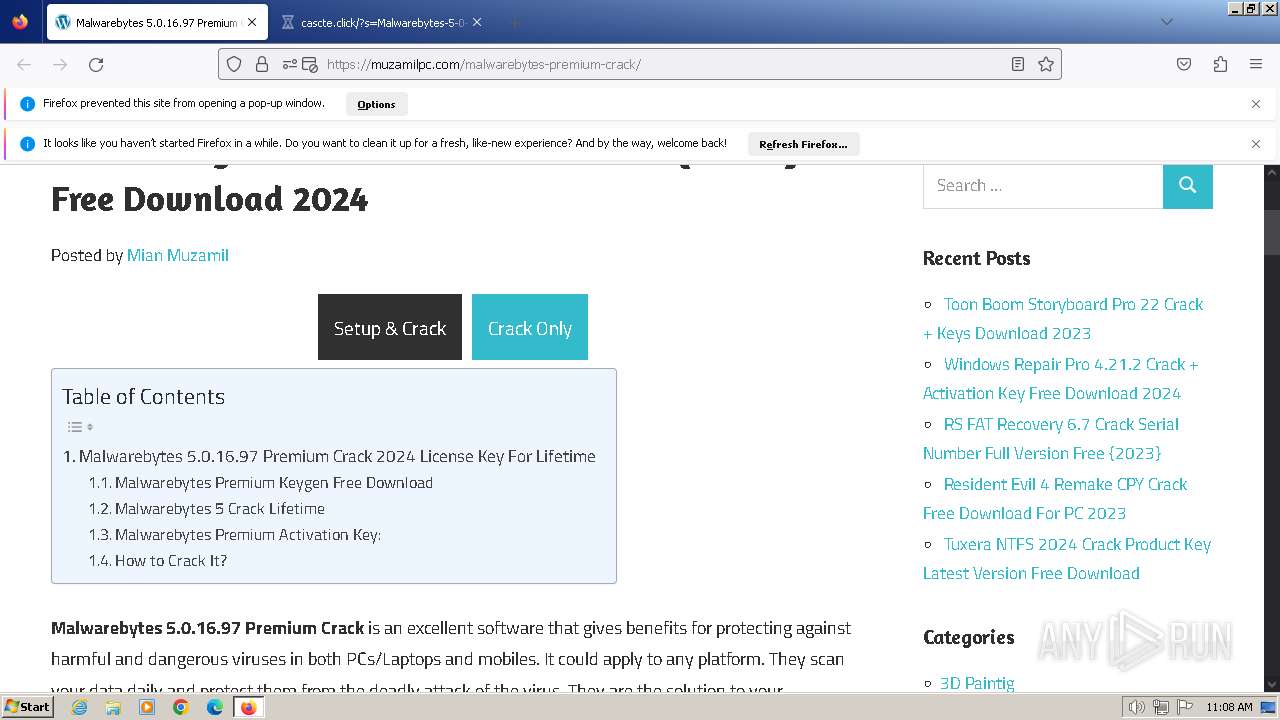
Task: Open the Firefox hamburger menu
Action: click(1256, 64)
